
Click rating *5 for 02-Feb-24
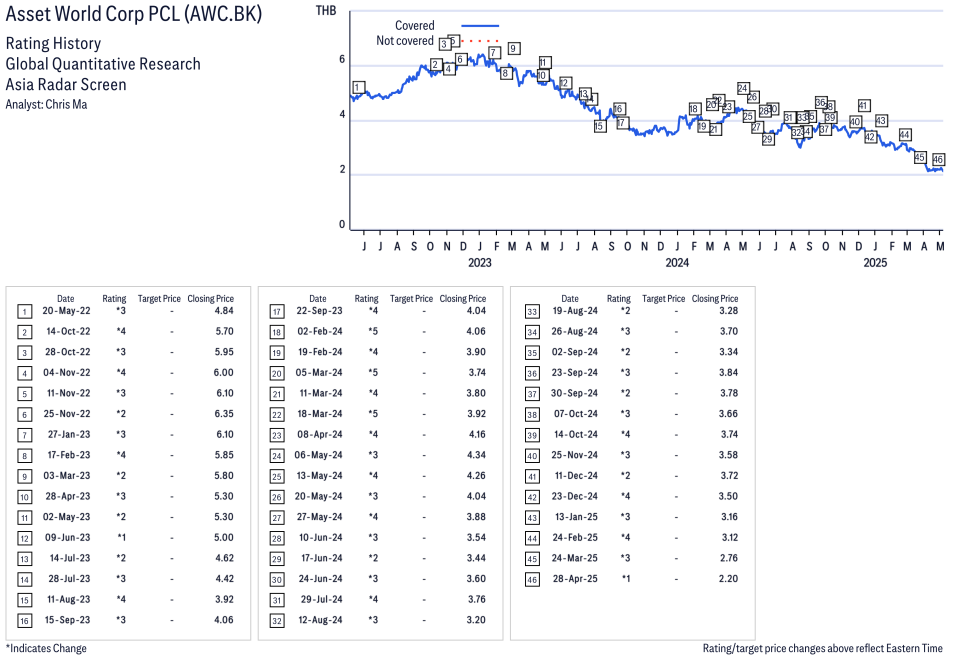[373, 331]
